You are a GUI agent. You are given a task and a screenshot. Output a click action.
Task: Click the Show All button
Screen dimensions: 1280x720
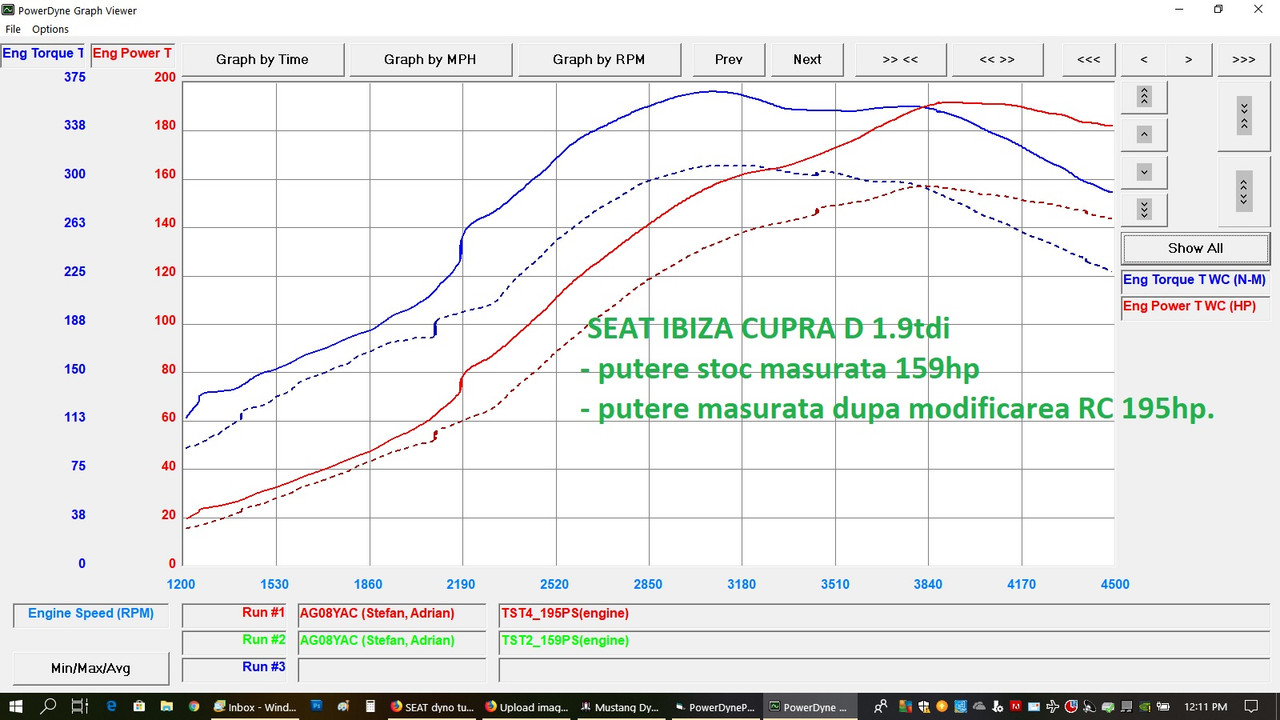(1195, 248)
